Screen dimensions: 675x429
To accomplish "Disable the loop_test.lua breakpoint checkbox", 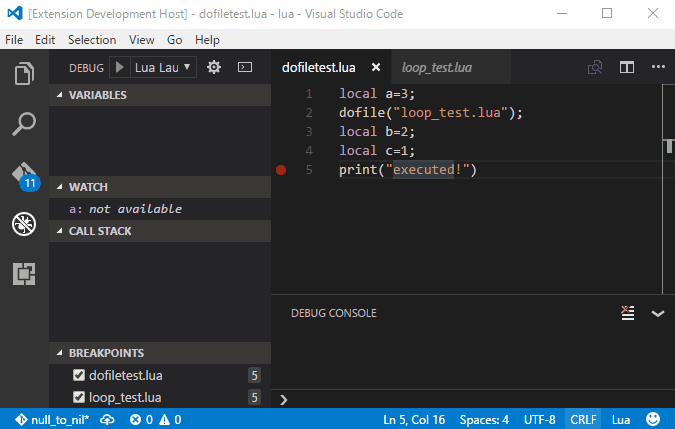I will [79, 397].
